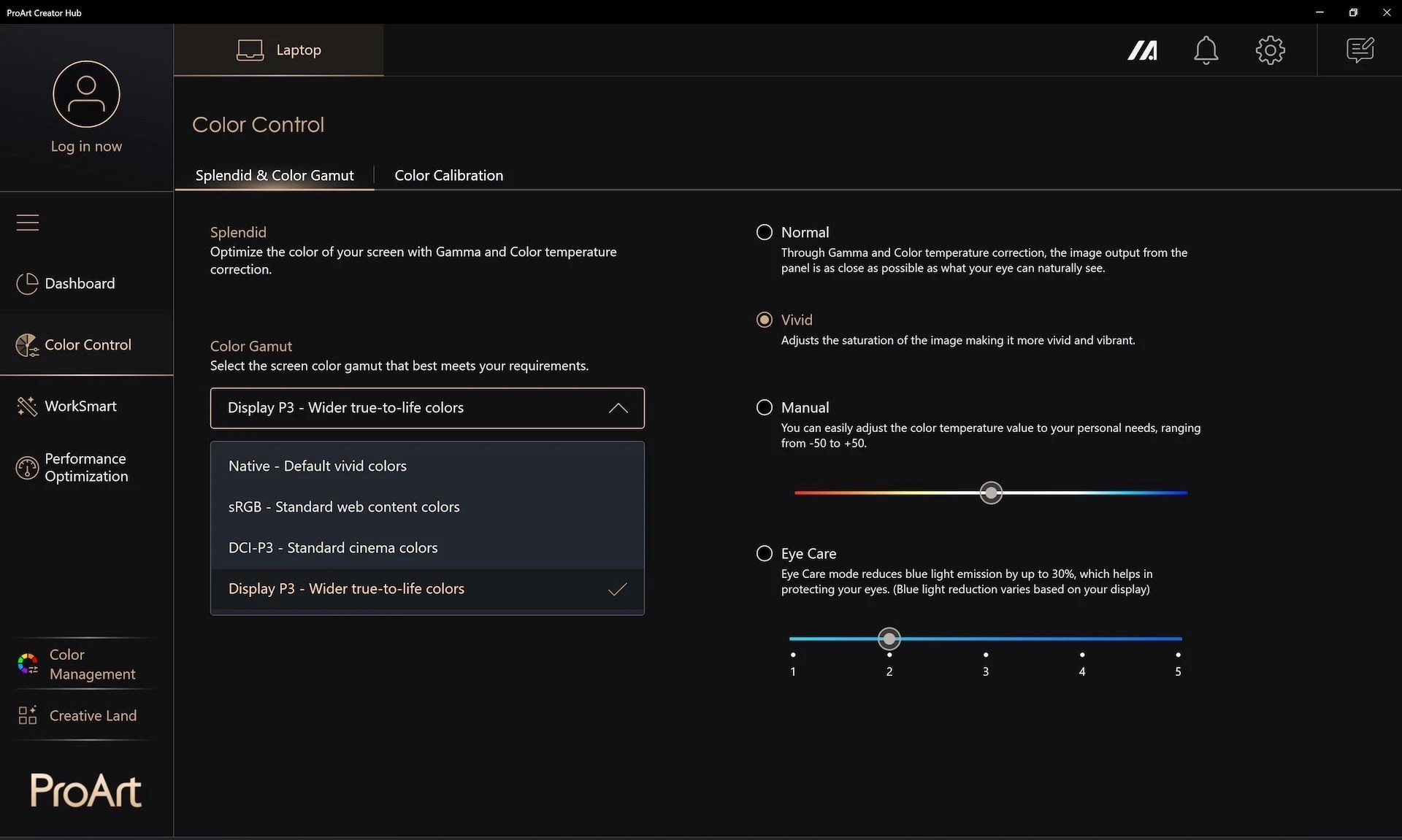Click the user profile avatar icon
Viewport: 1402px width, 840px height.
click(x=86, y=94)
